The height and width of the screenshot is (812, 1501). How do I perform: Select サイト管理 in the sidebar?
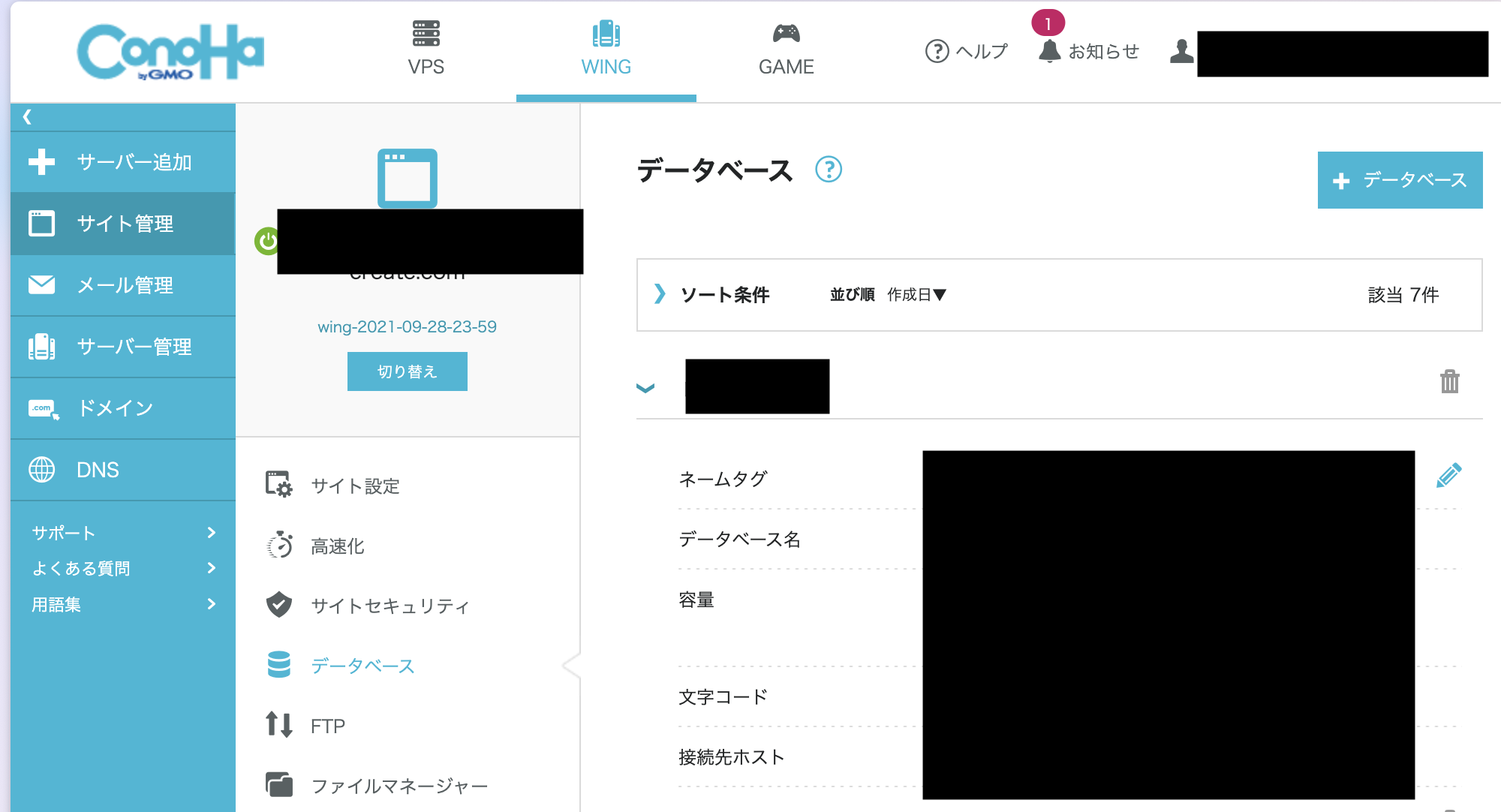[123, 224]
